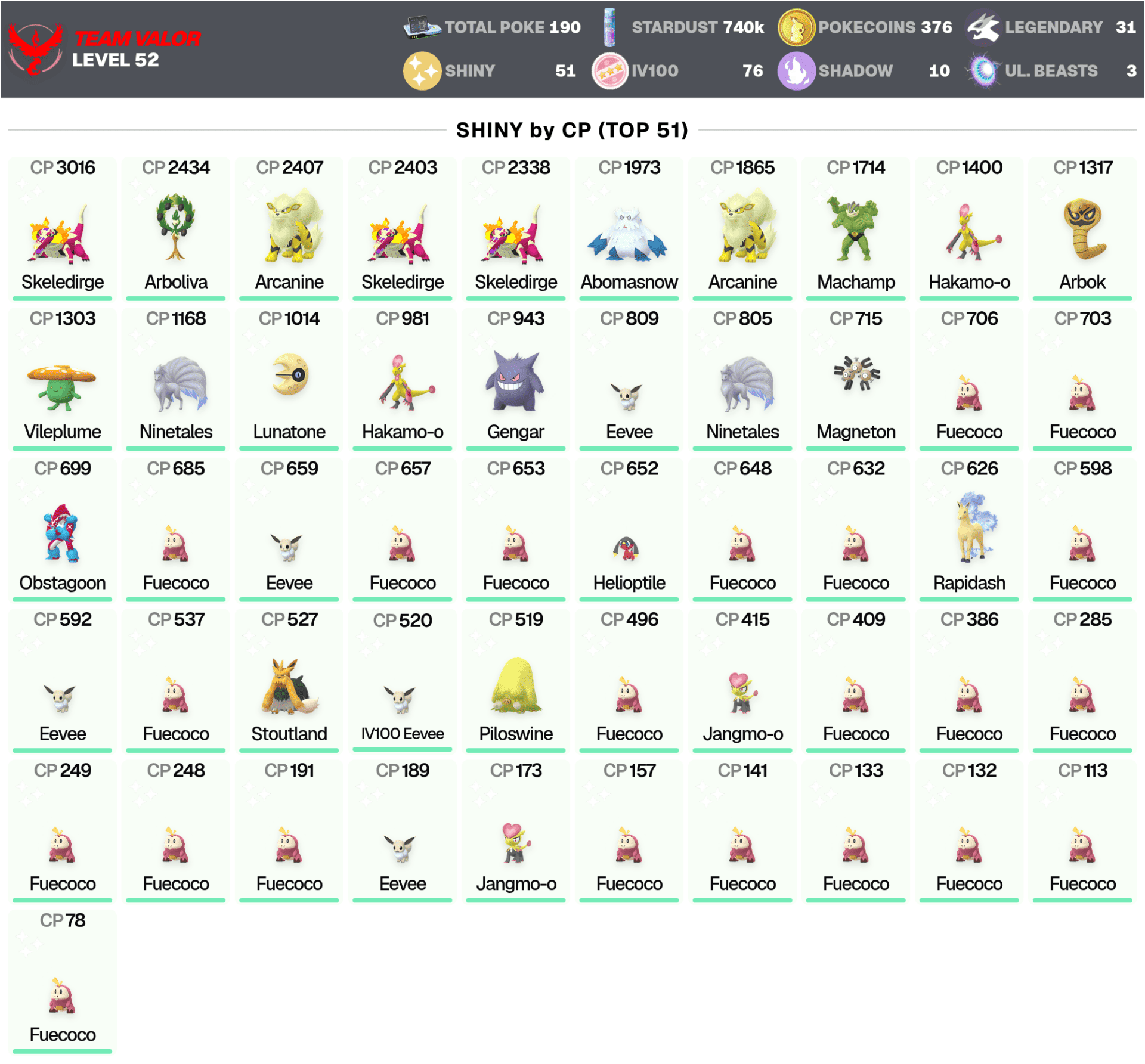Click the Stardust vial icon

coord(609,27)
